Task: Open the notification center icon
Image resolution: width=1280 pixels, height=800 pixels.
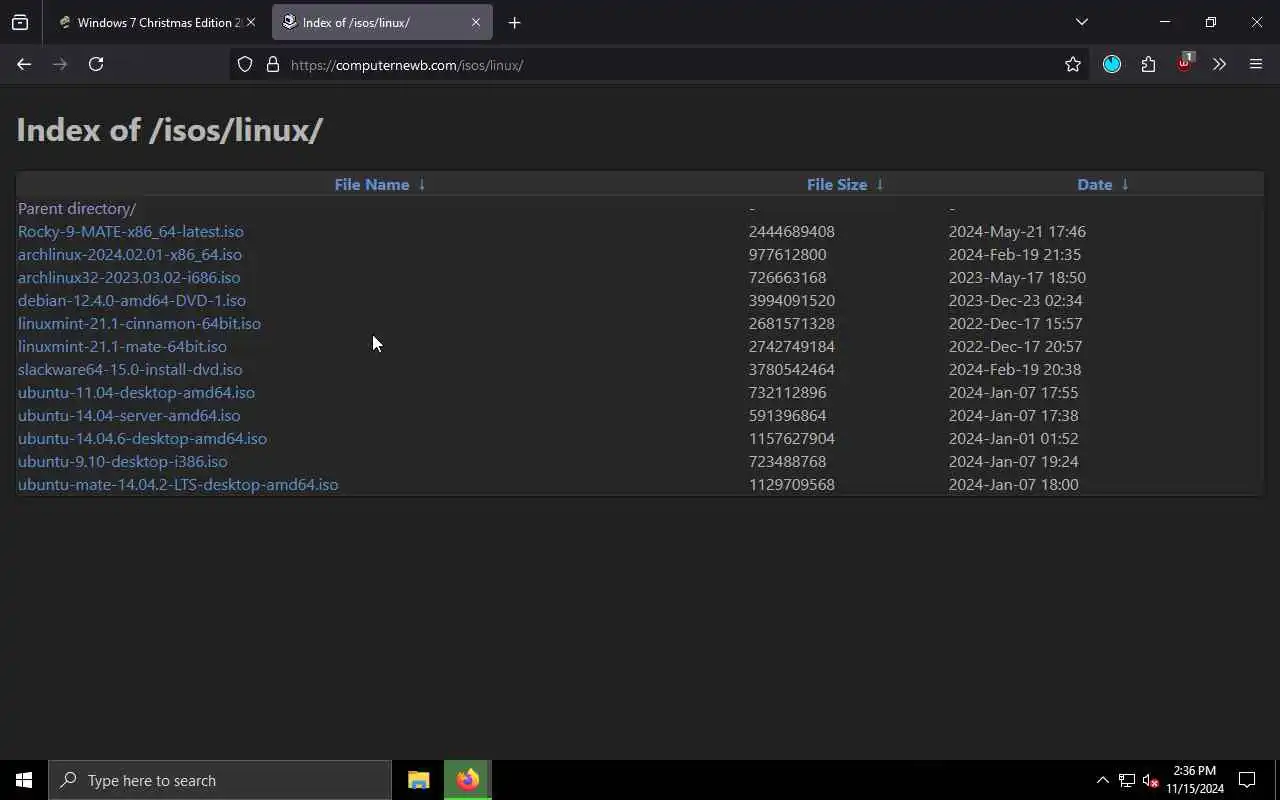Action: pos(1247,780)
